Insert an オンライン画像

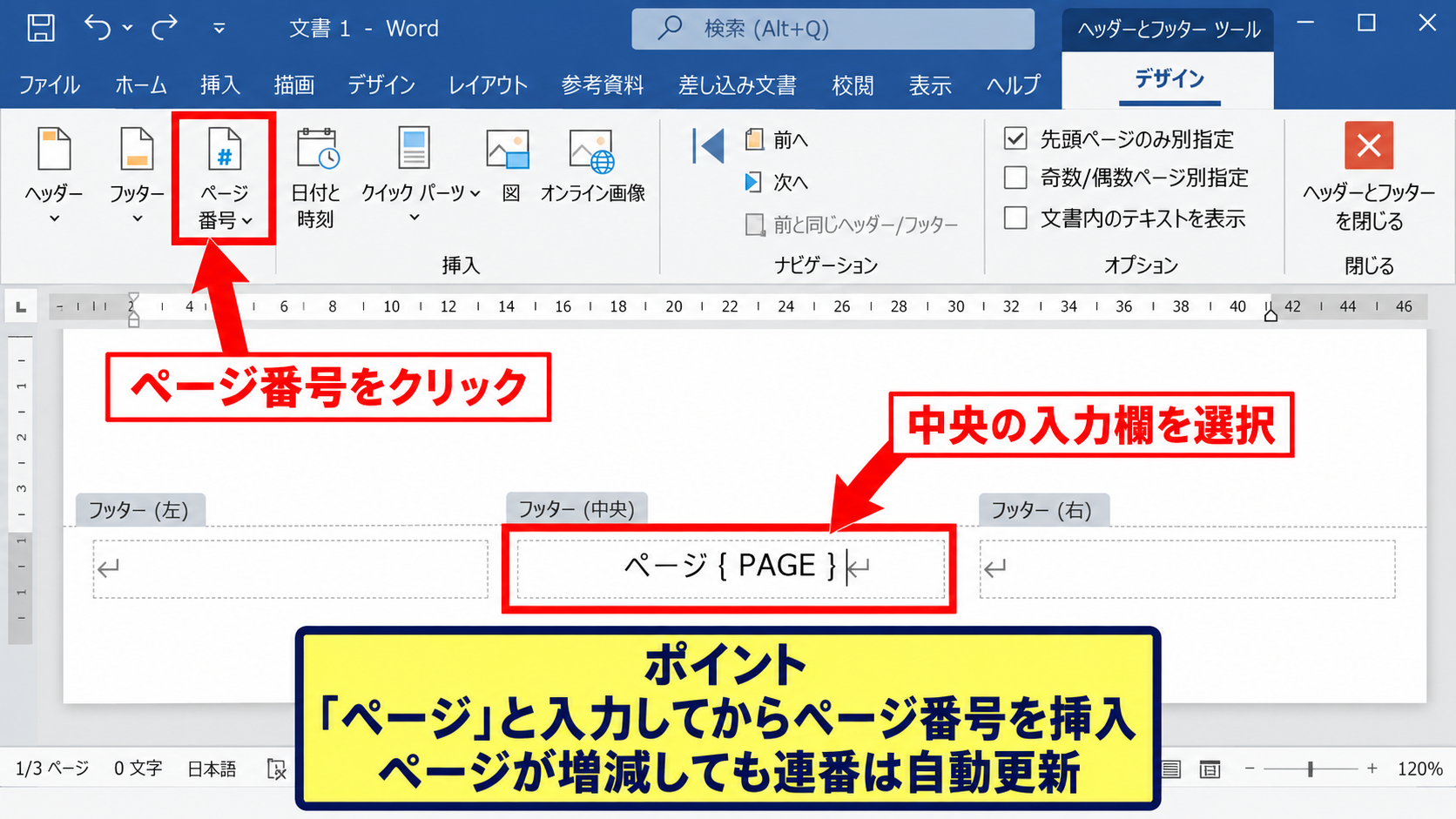[x=592, y=164]
